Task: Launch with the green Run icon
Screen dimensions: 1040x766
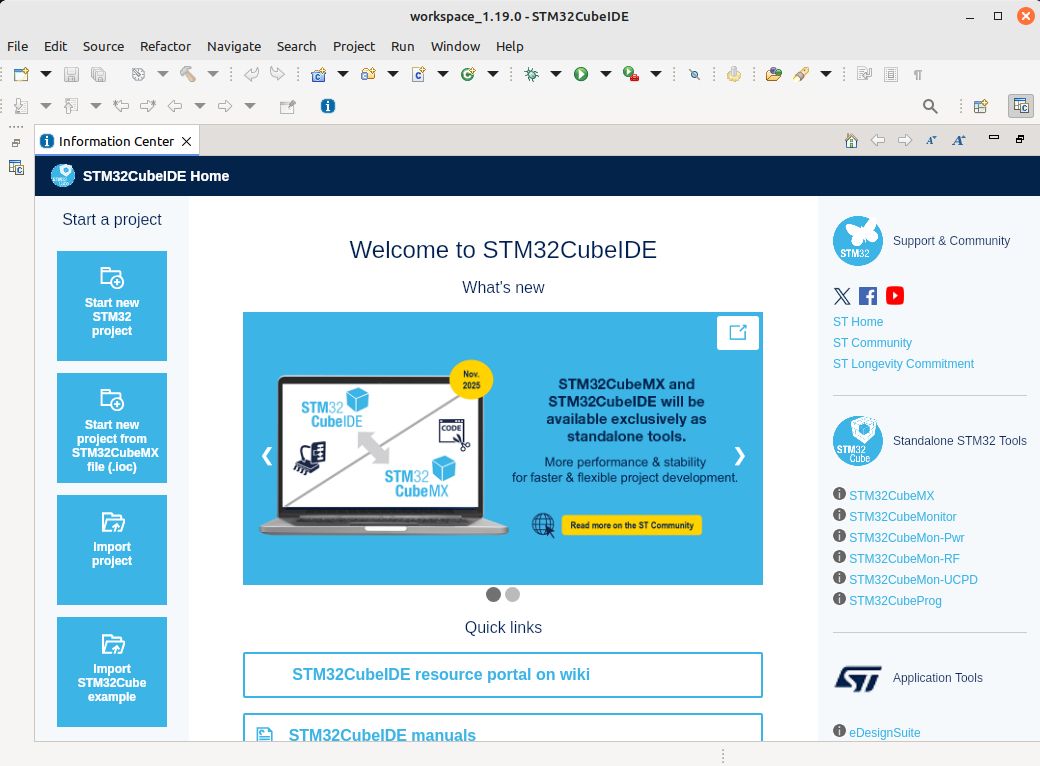Action: pos(581,74)
